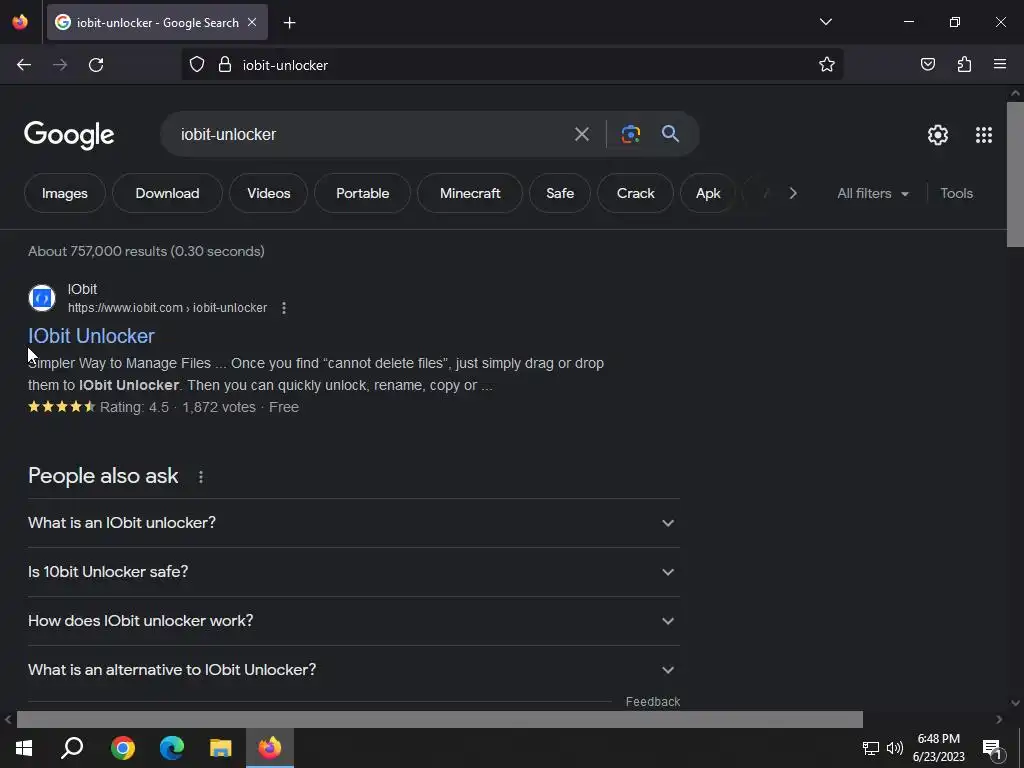The width and height of the screenshot is (1024, 768).
Task: Show more filter chips with right arrow
Action: [793, 193]
